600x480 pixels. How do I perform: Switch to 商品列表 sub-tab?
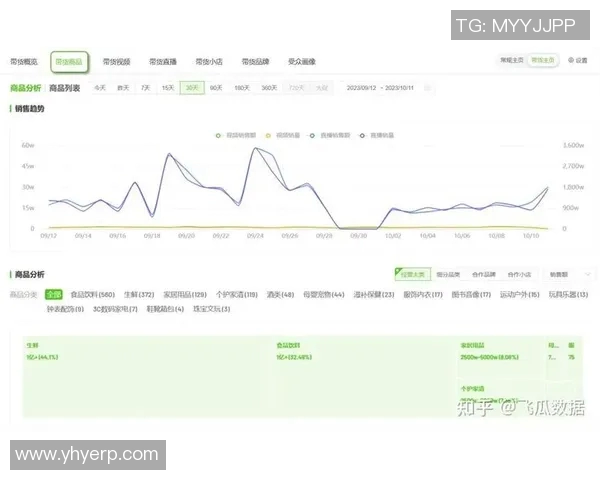(x=63, y=88)
